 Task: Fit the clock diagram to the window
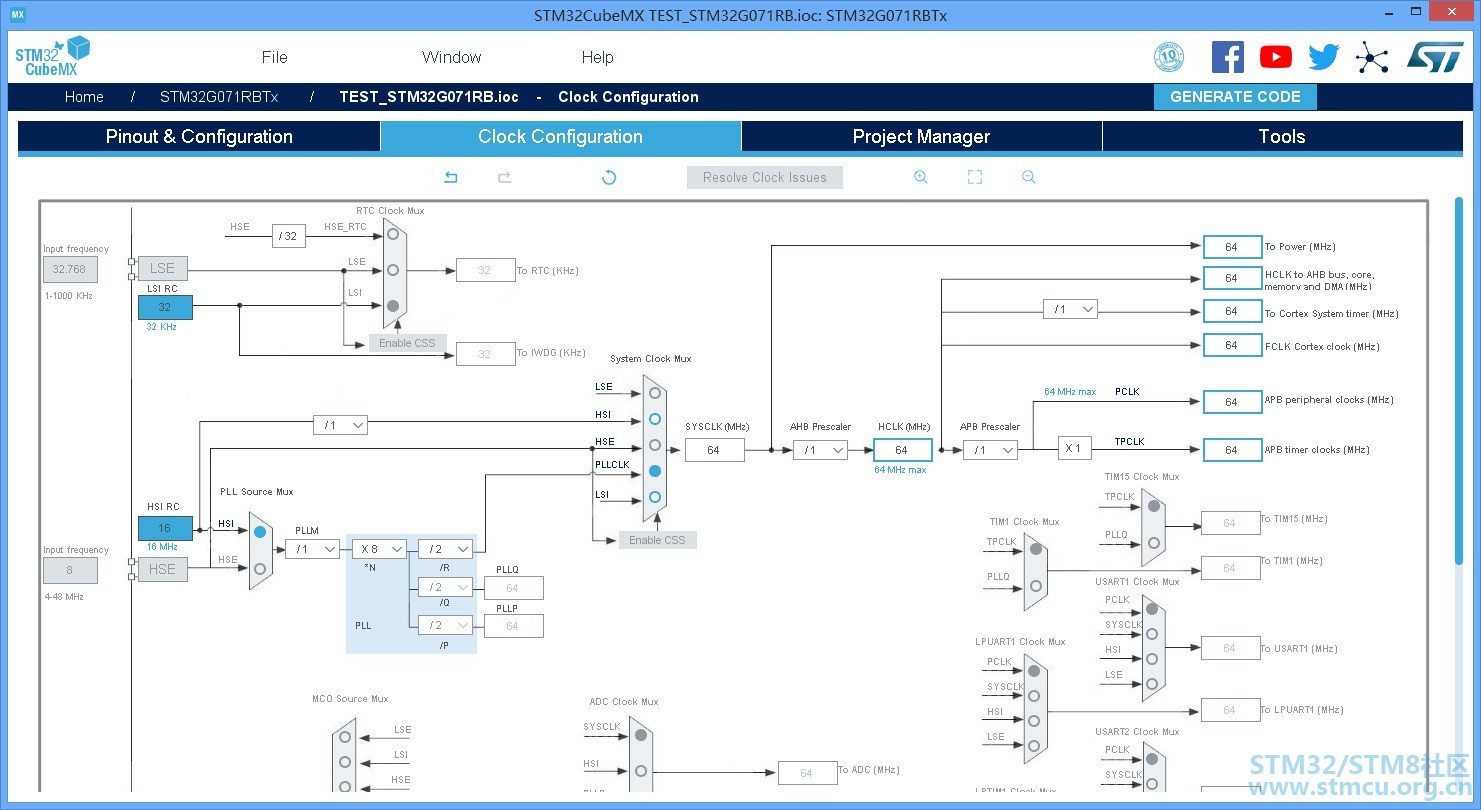pyautogui.click(x=975, y=177)
